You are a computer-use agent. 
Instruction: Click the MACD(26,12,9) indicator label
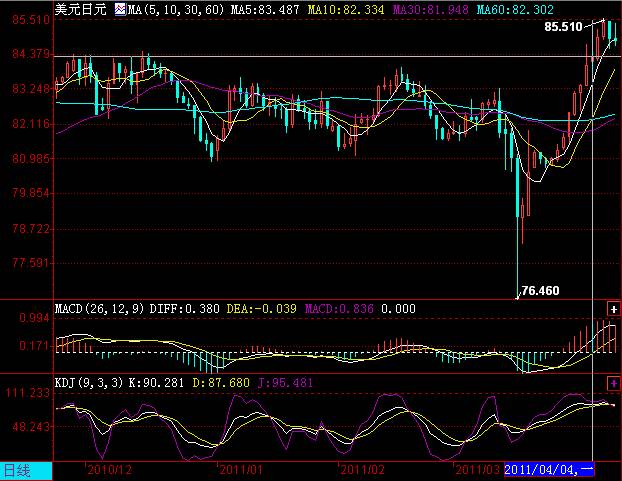pos(100,309)
